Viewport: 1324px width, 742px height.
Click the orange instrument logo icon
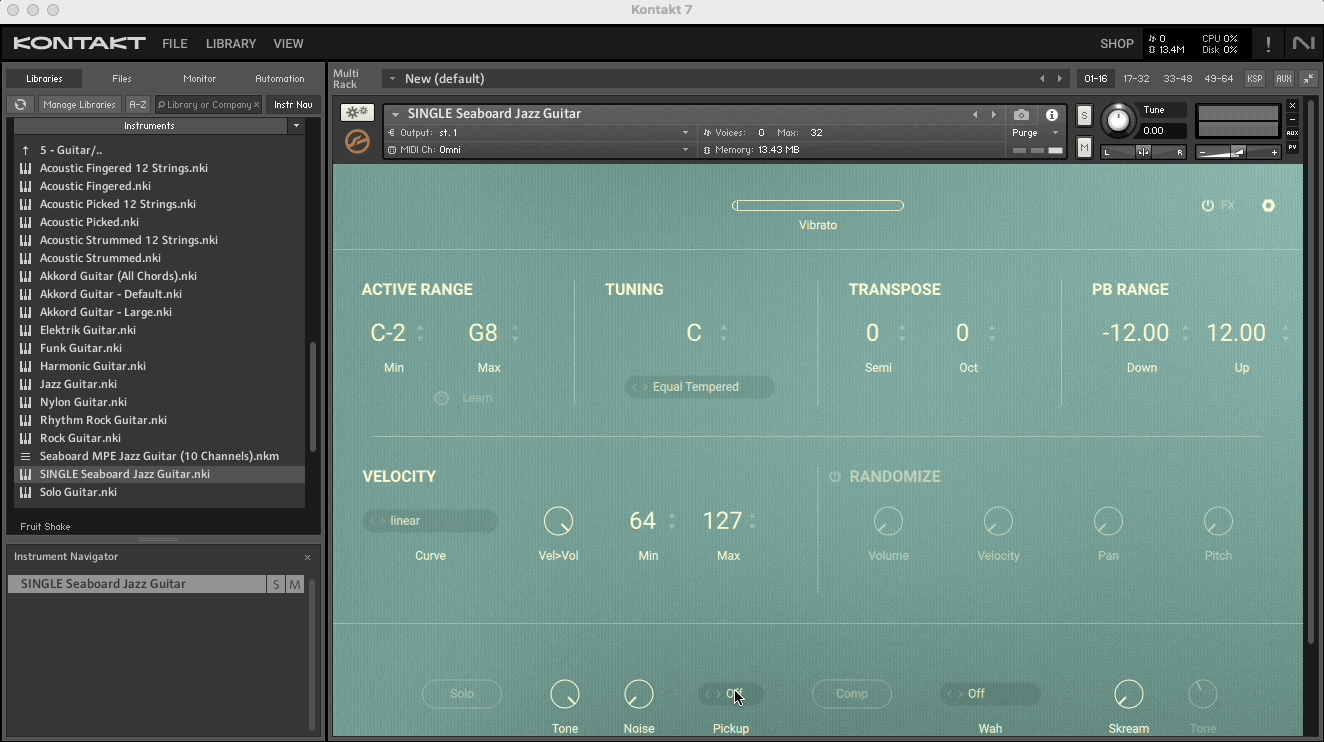click(x=357, y=142)
